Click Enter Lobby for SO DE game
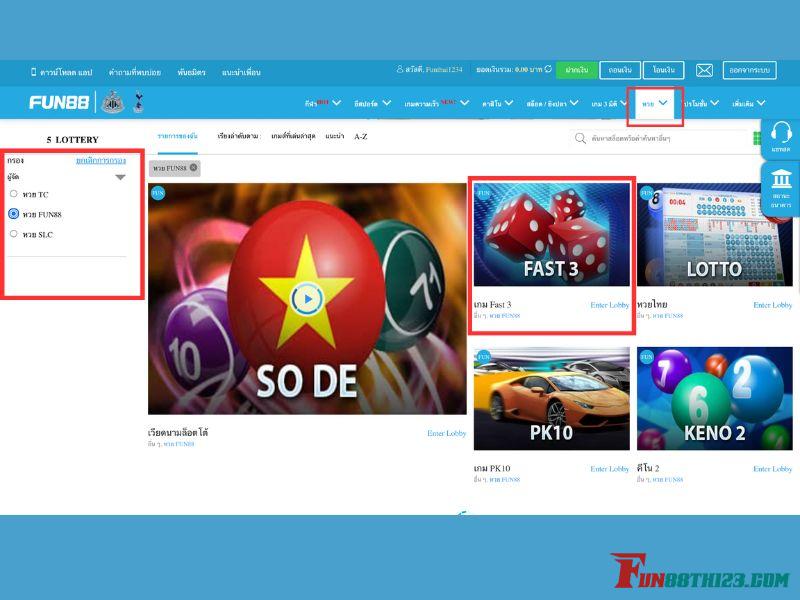 [446, 433]
